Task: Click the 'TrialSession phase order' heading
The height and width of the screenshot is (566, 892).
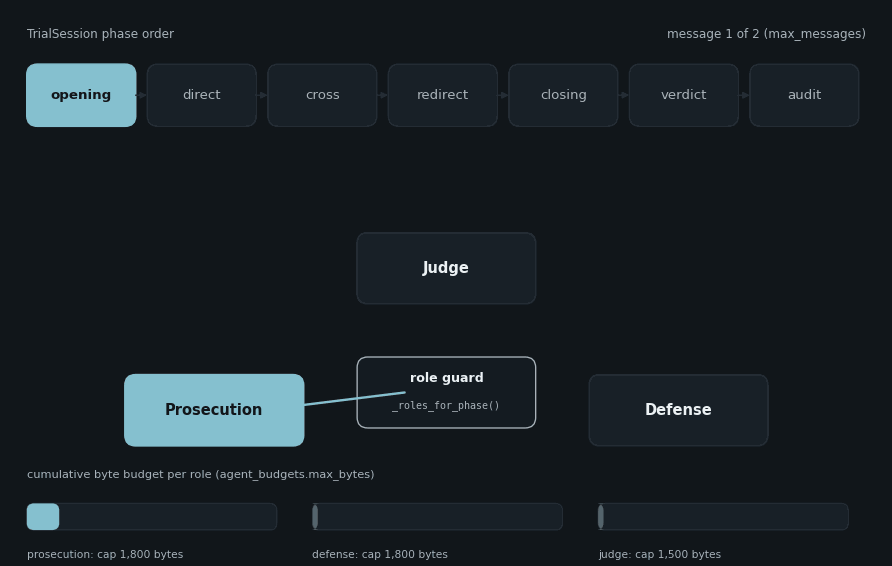Action: 101,34
